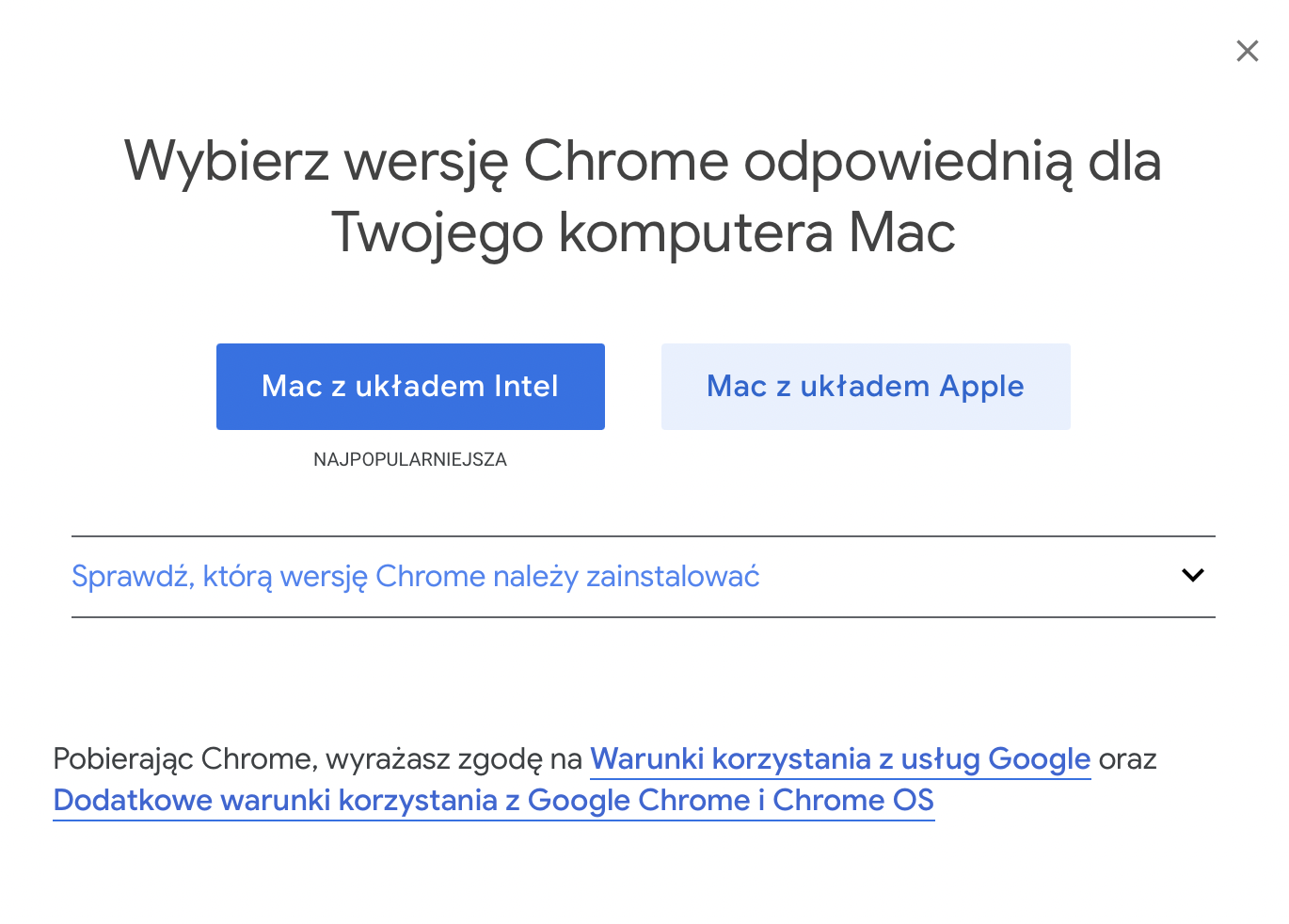The height and width of the screenshot is (924, 1289).
Task: Select the light blue Apple silicon option
Action: tap(866, 387)
